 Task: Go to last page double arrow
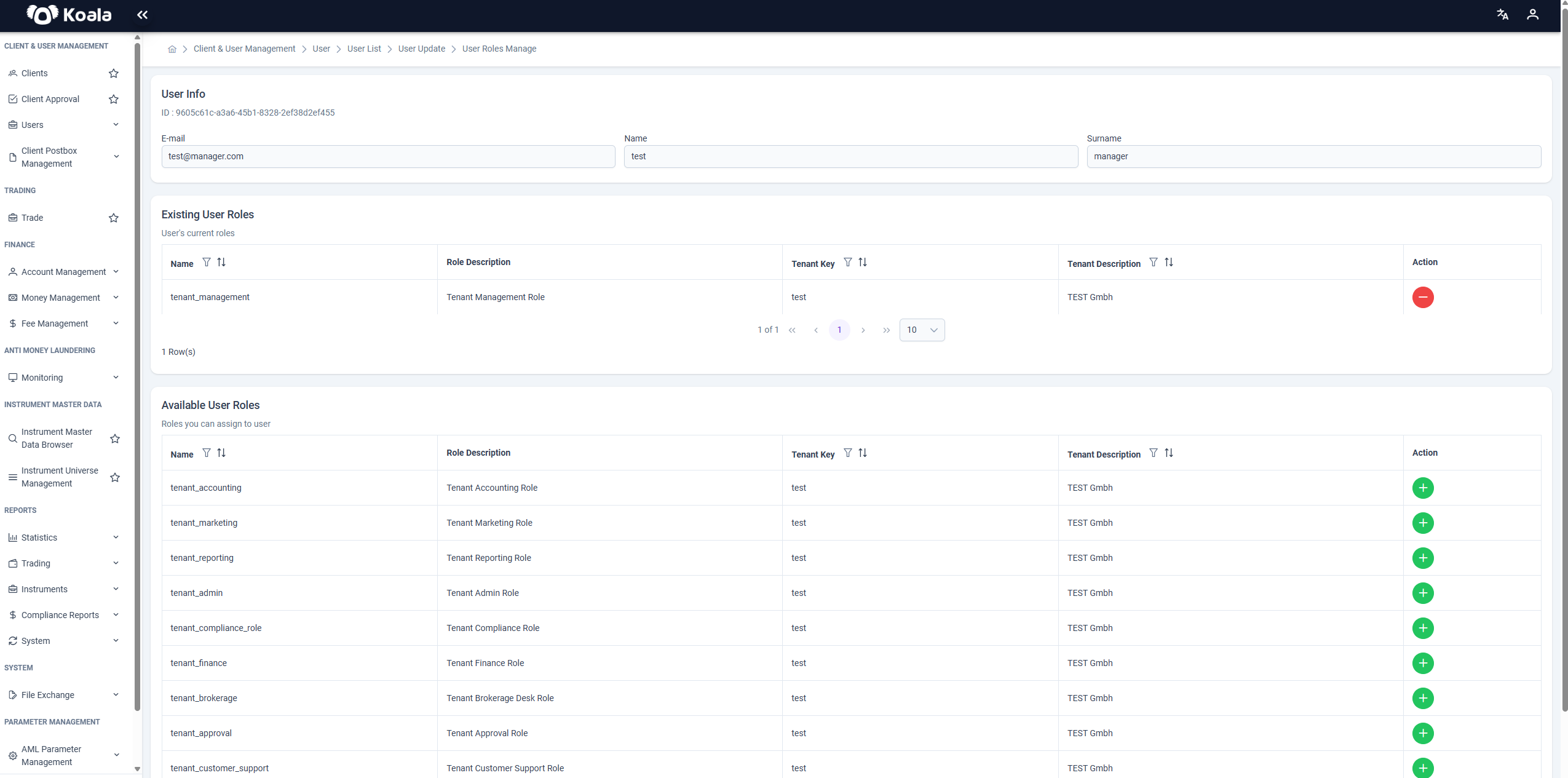(x=886, y=330)
